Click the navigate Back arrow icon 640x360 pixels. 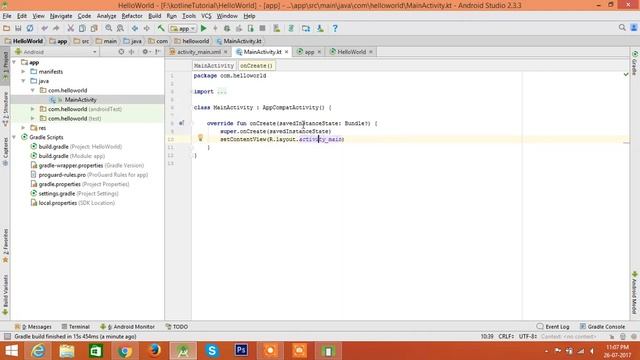coord(134,28)
